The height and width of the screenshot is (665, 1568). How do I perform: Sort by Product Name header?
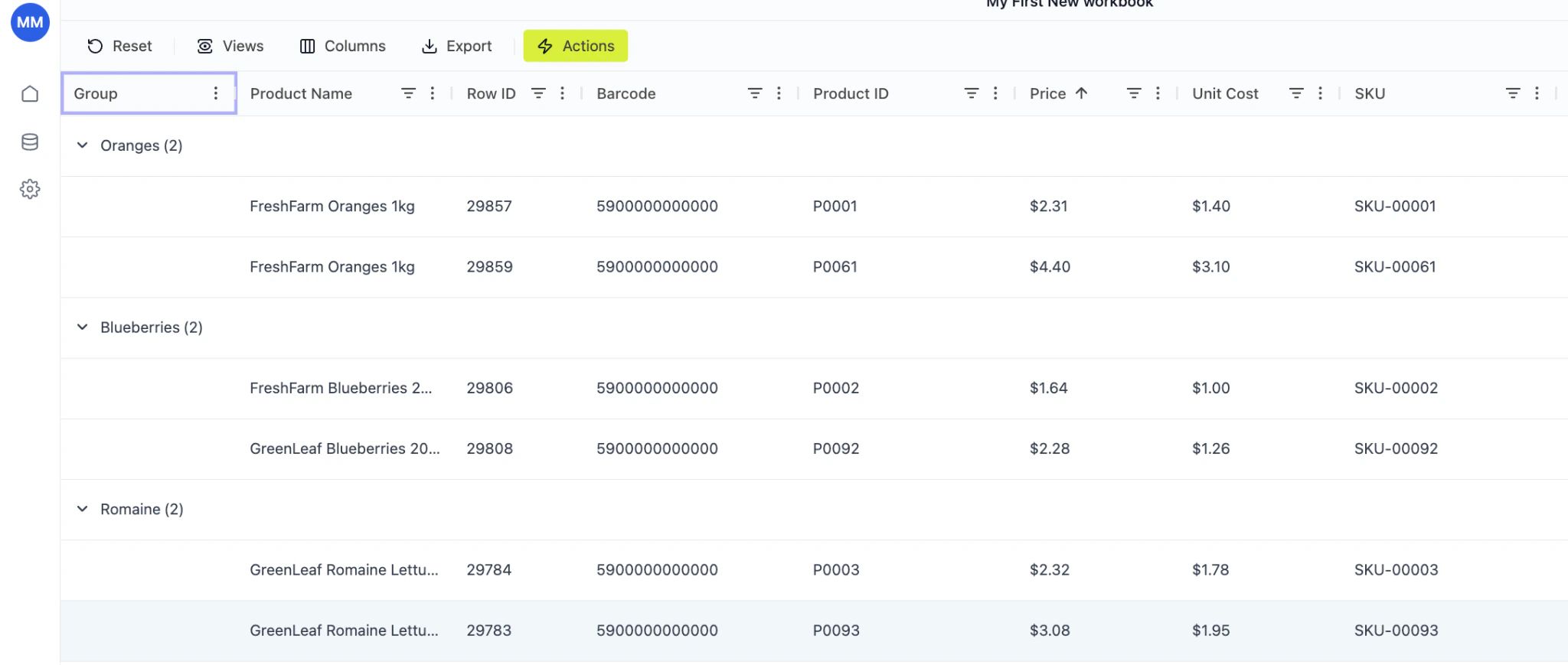[301, 93]
